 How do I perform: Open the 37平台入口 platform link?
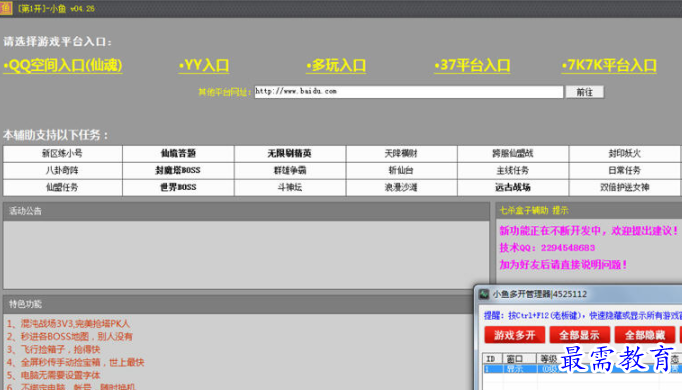point(472,65)
